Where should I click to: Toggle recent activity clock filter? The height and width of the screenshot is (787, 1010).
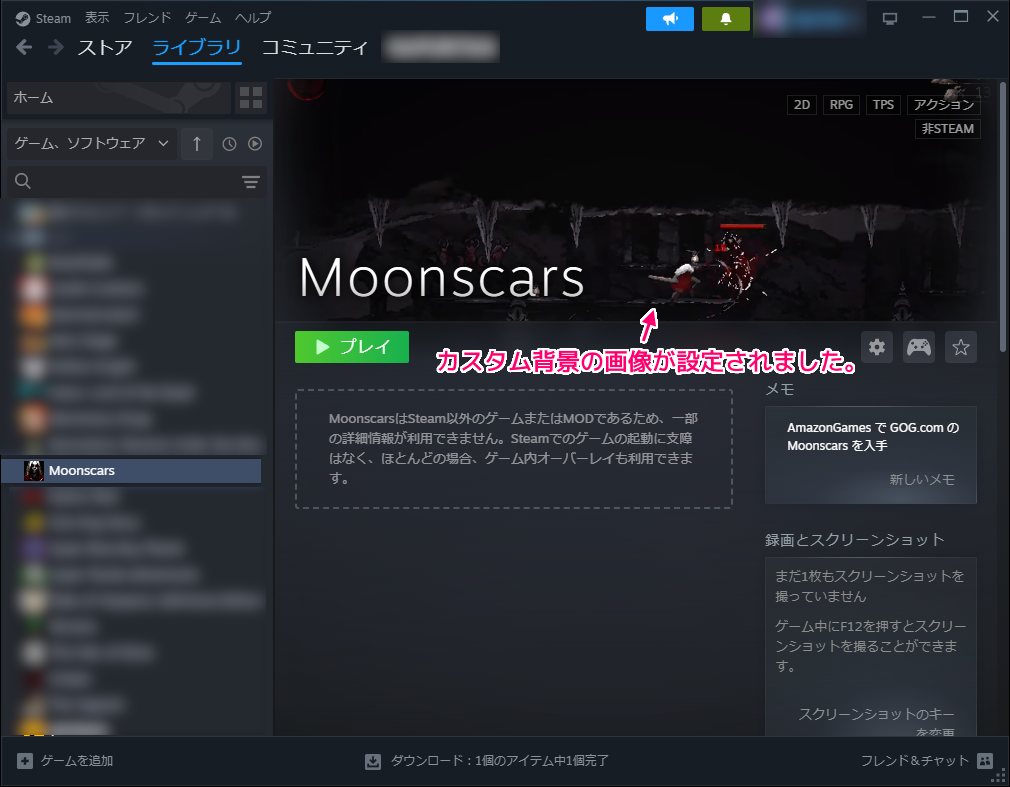coord(229,144)
